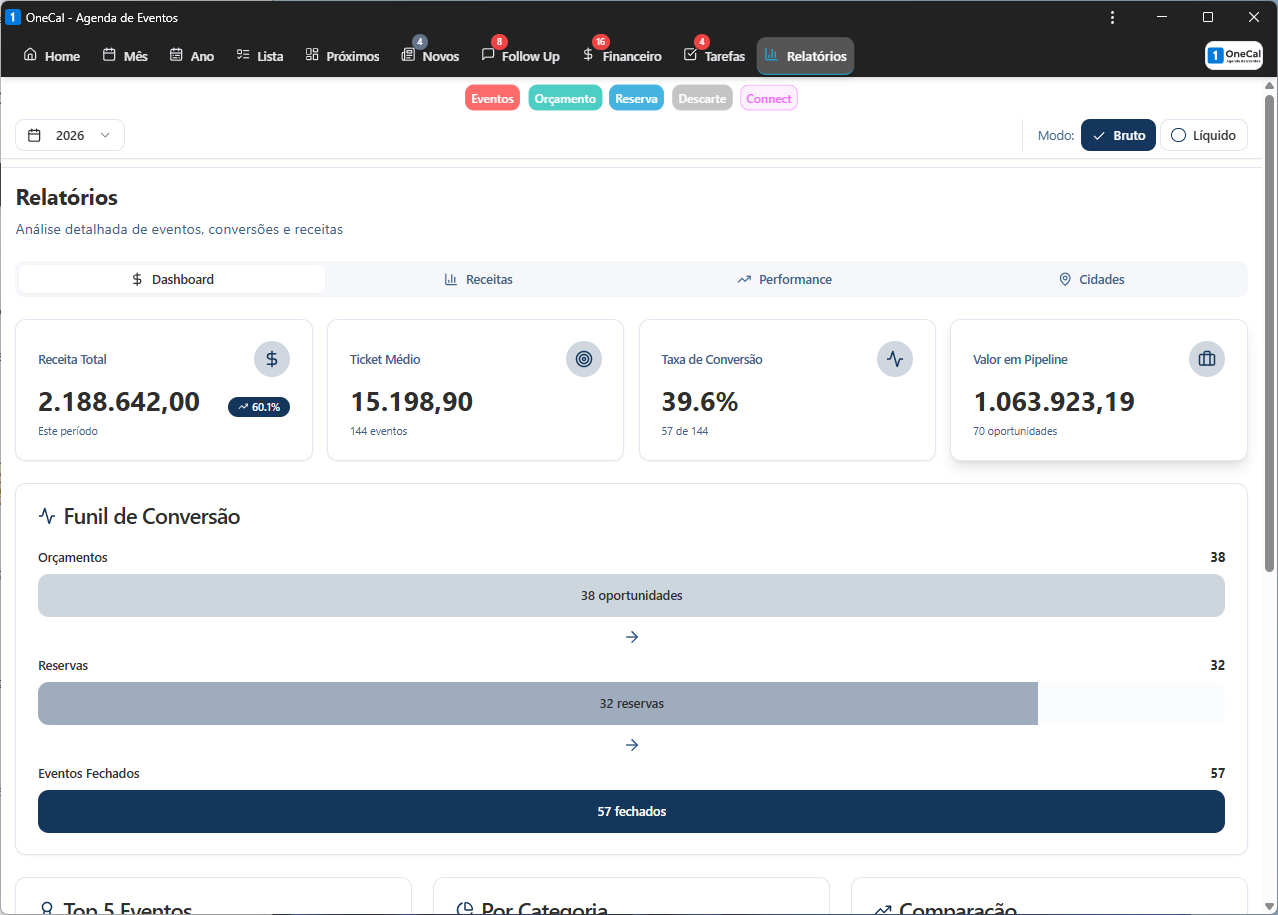Open the Financeiro section
Screen dimensions: 1278x915
point(622,56)
